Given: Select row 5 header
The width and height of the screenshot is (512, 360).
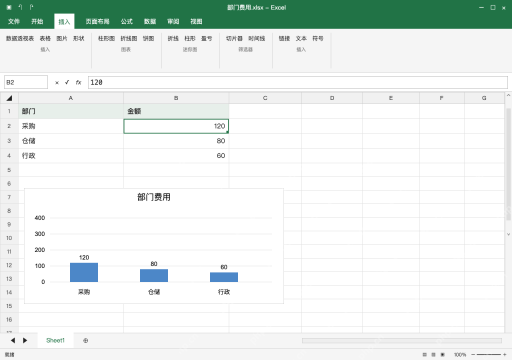Looking at the screenshot, I should click(x=9, y=170).
